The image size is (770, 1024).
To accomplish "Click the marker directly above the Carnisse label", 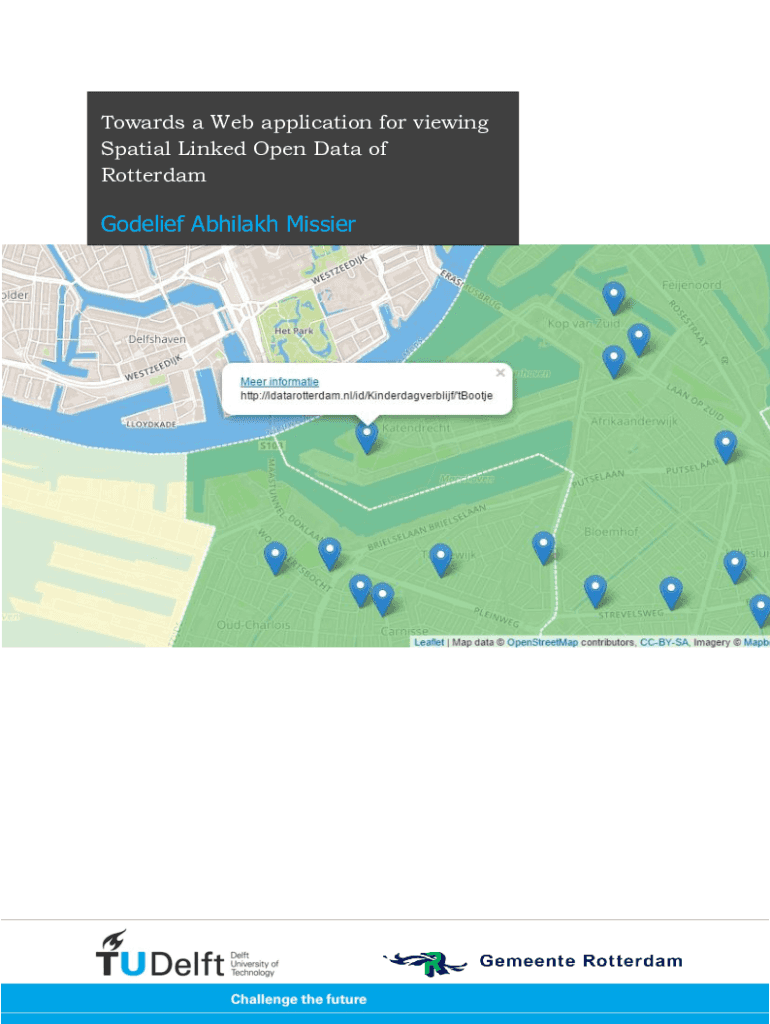I will tap(382, 598).
